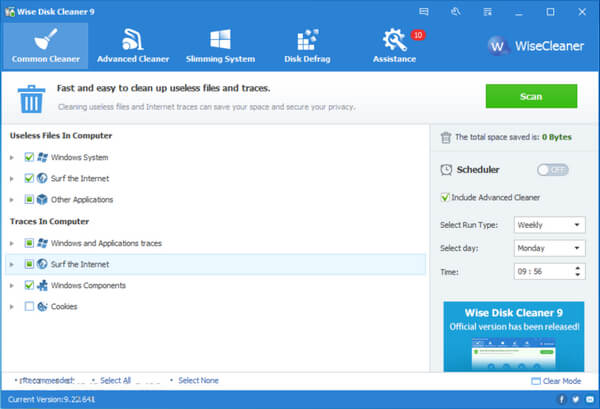
Task: Click the WiseCleaner logo
Action: tap(536, 46)
